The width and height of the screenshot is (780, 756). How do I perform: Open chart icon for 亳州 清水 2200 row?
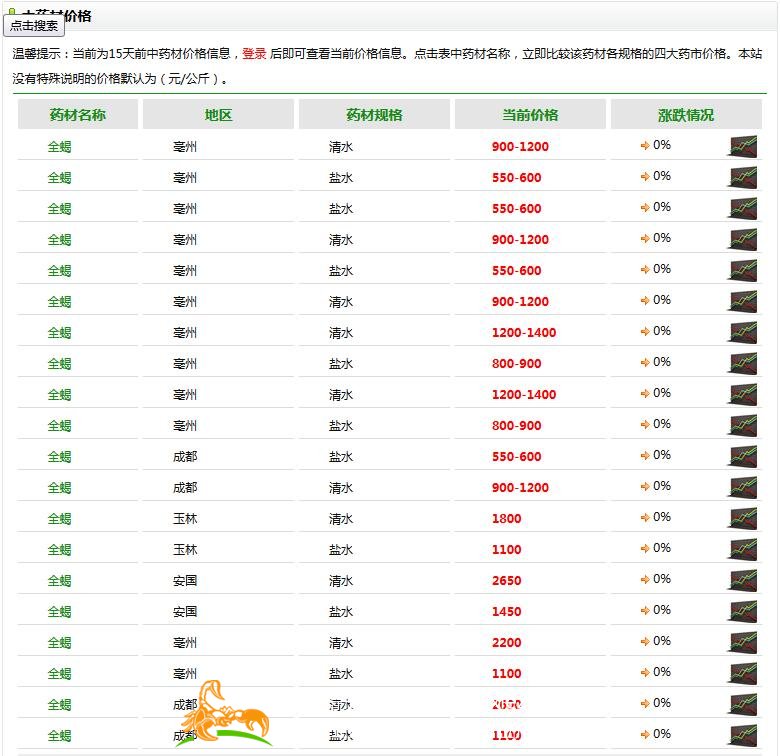[743, 642]
